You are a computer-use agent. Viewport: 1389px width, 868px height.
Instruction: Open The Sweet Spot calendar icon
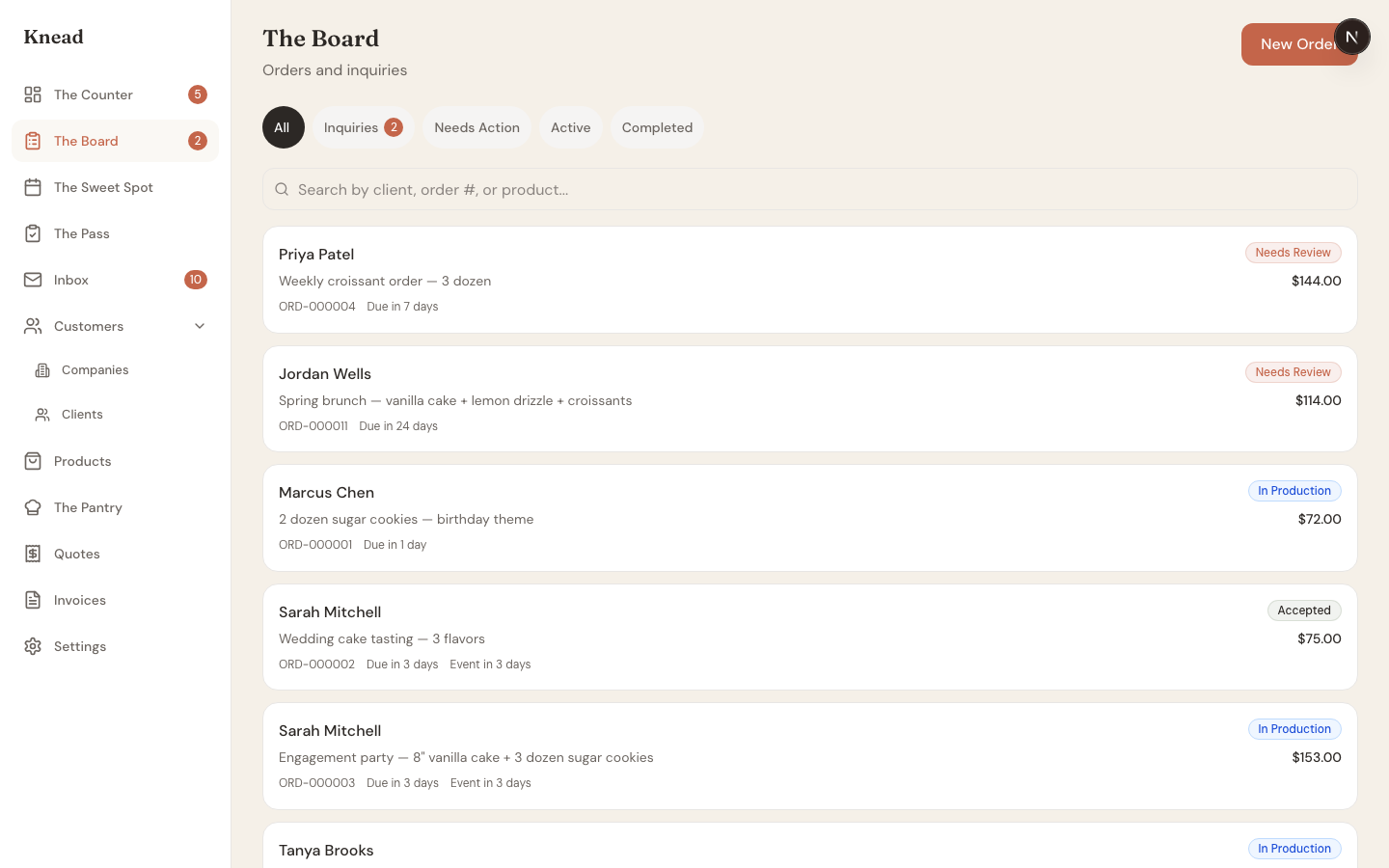[x=32, y=187]
